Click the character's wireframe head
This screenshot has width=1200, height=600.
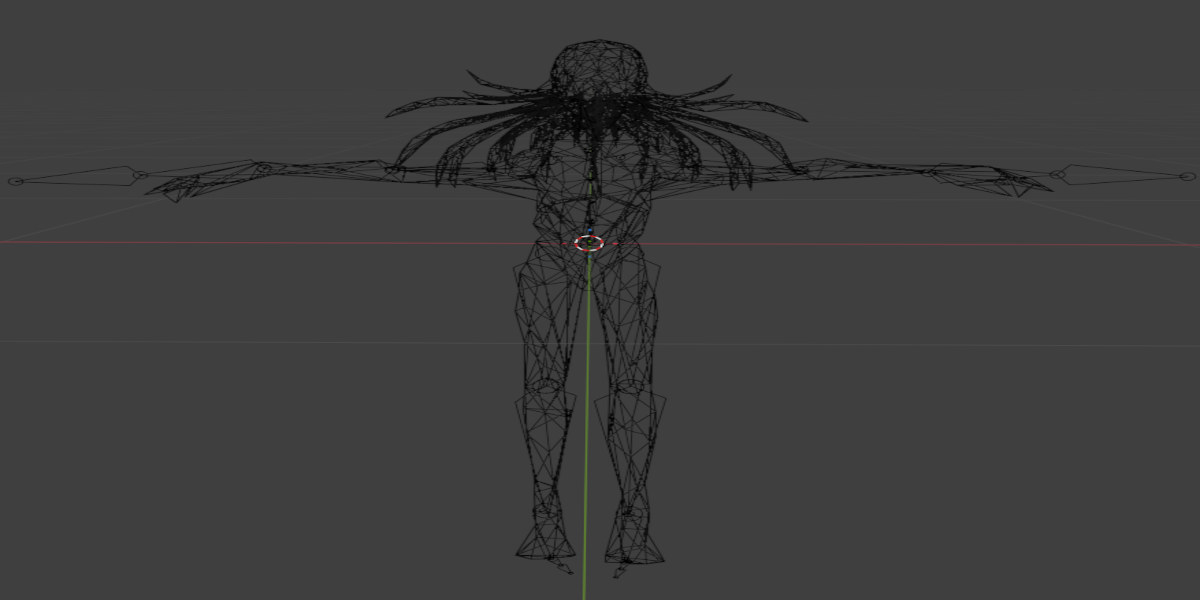pos(600,68)
